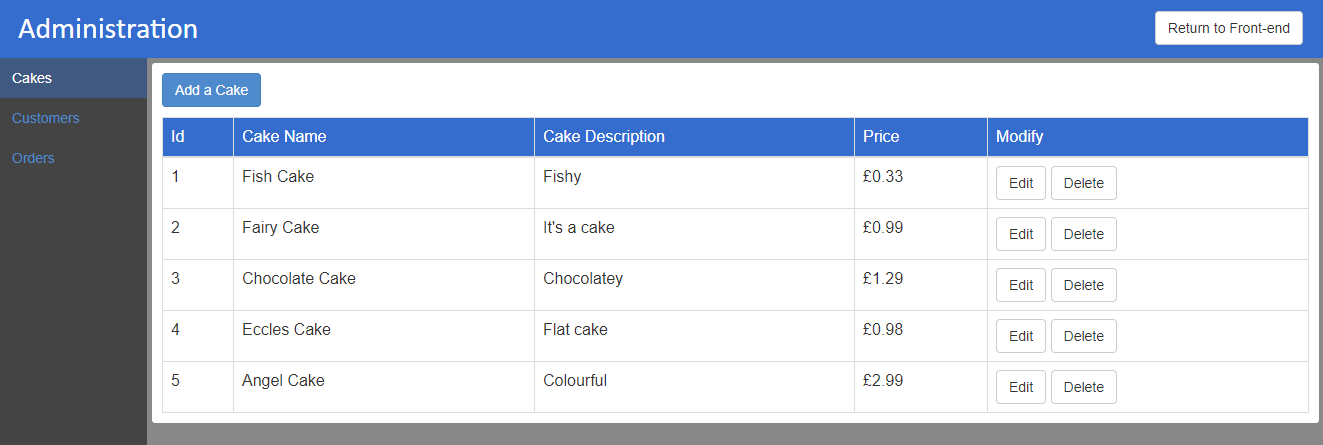Image resolution: width=1323 pixels, height=445 pixels.
Task: Delete the Fish Cake row
Action: coord(1083,183)
